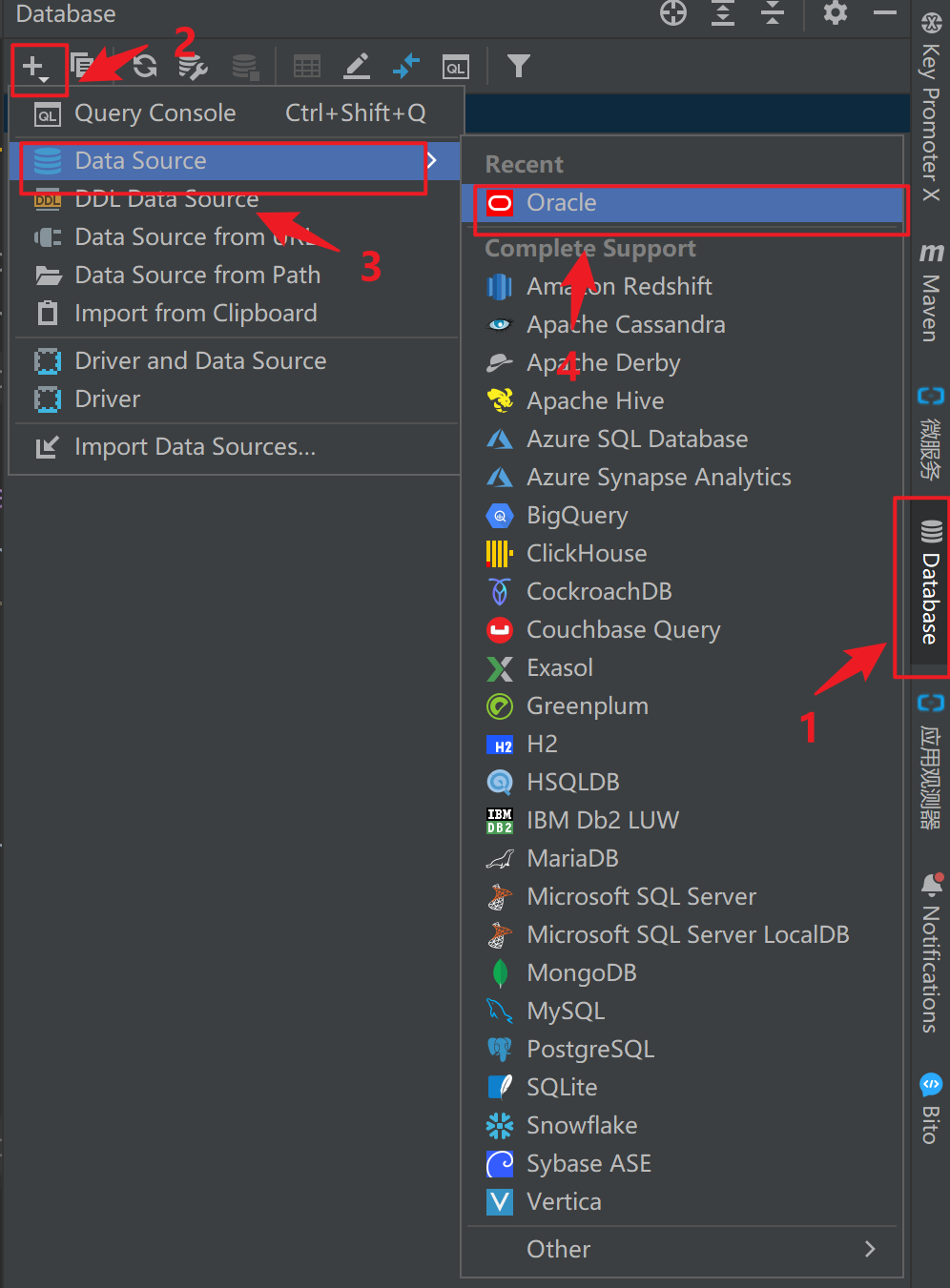Select MongoDB data source
Image resolution: width=950 pixels, height=1288 pixels.
(682, 973)
